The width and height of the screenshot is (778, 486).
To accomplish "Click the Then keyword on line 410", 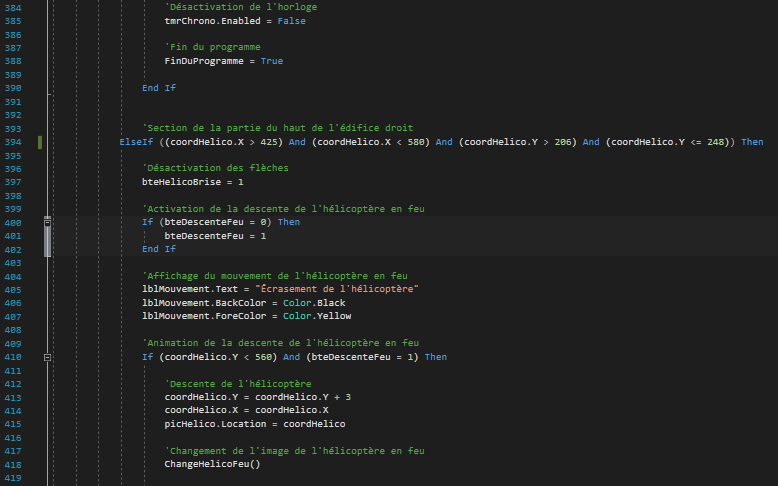I will point(436,357).
